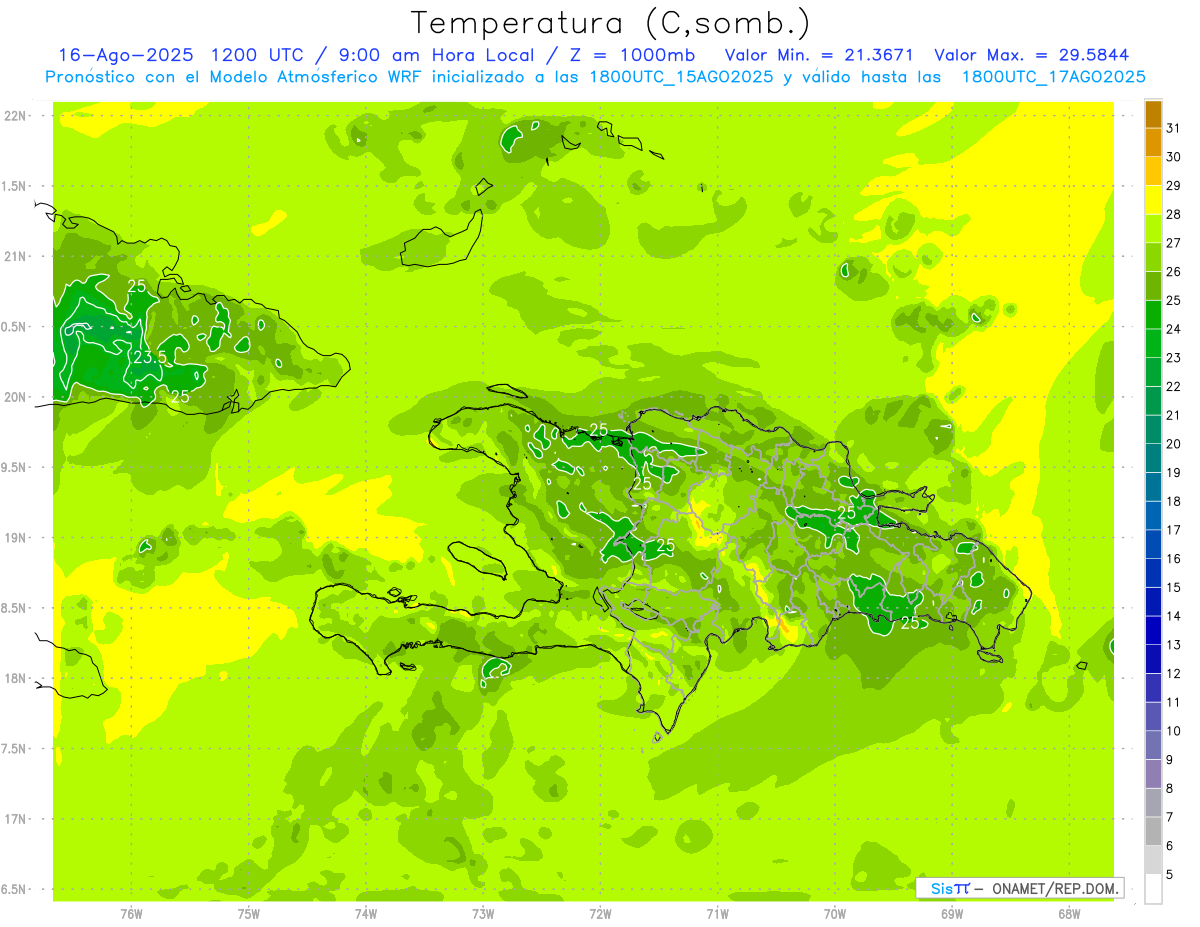Pick blue swatch between 16 and 17
This screenshot has width=1200, height=927.
(1153, 544)
